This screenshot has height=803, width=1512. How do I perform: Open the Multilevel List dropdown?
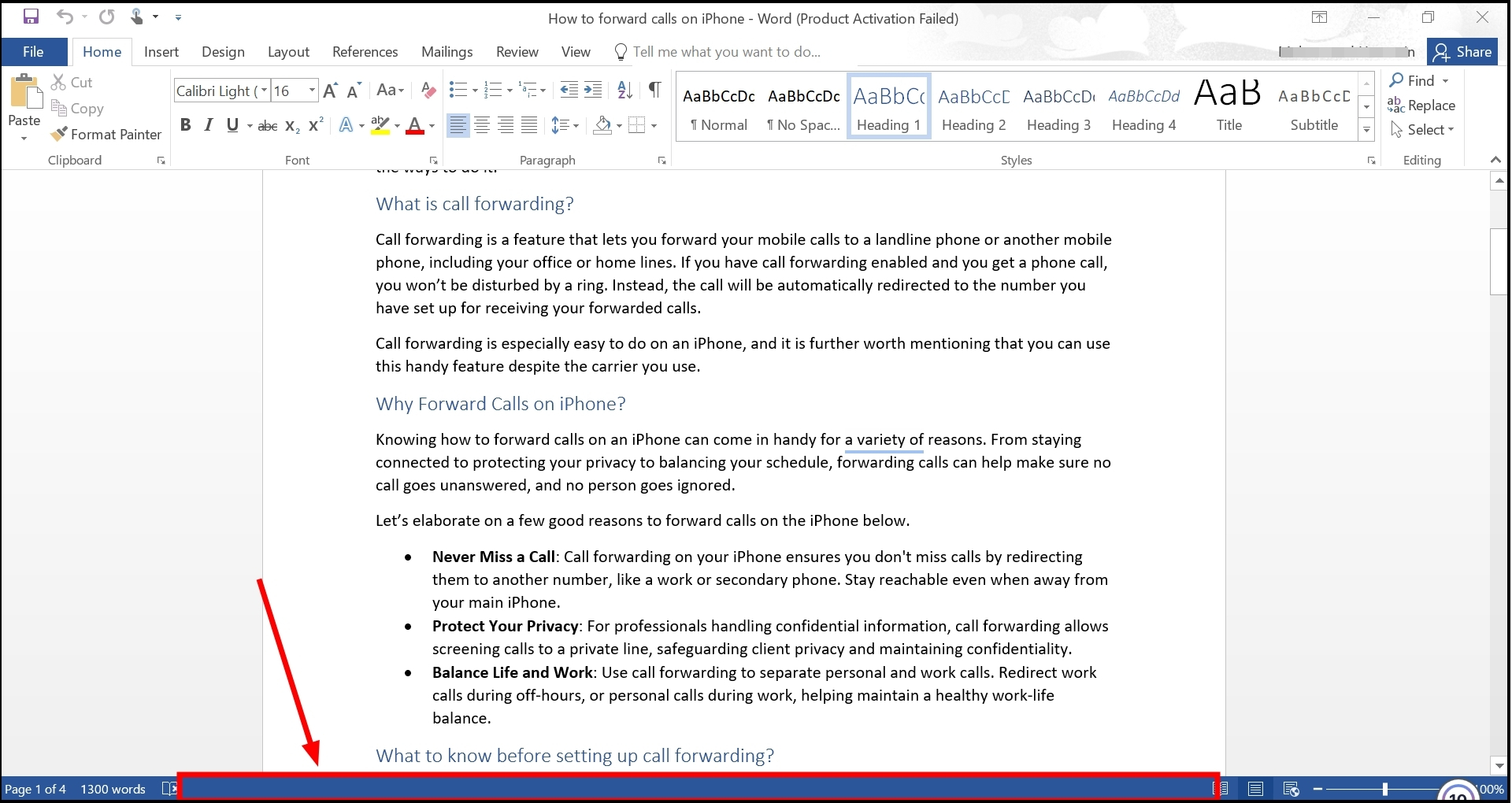pos(543,91)
